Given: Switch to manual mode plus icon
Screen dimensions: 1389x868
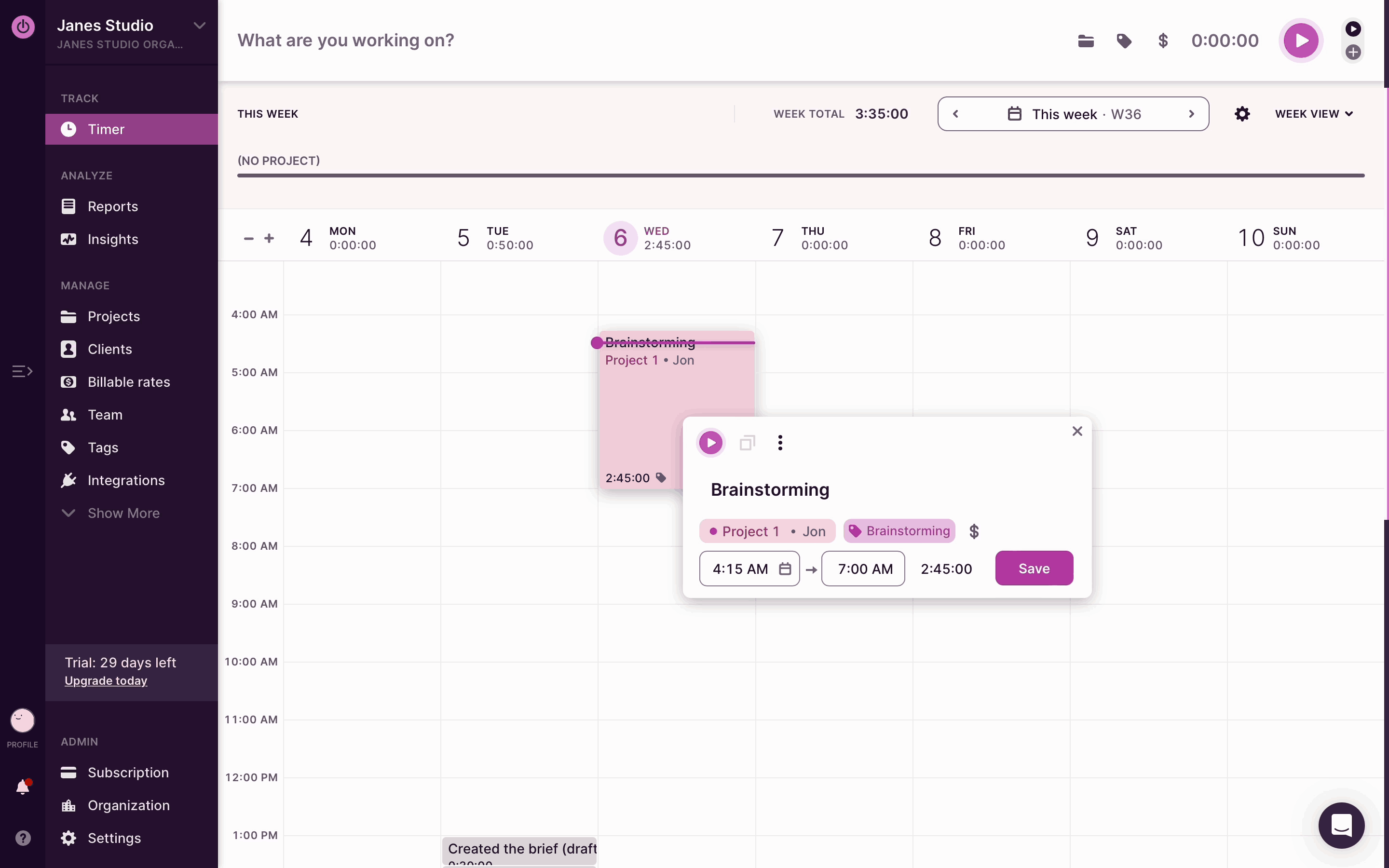Looking at the screenshot, I should coord(1353,52).
